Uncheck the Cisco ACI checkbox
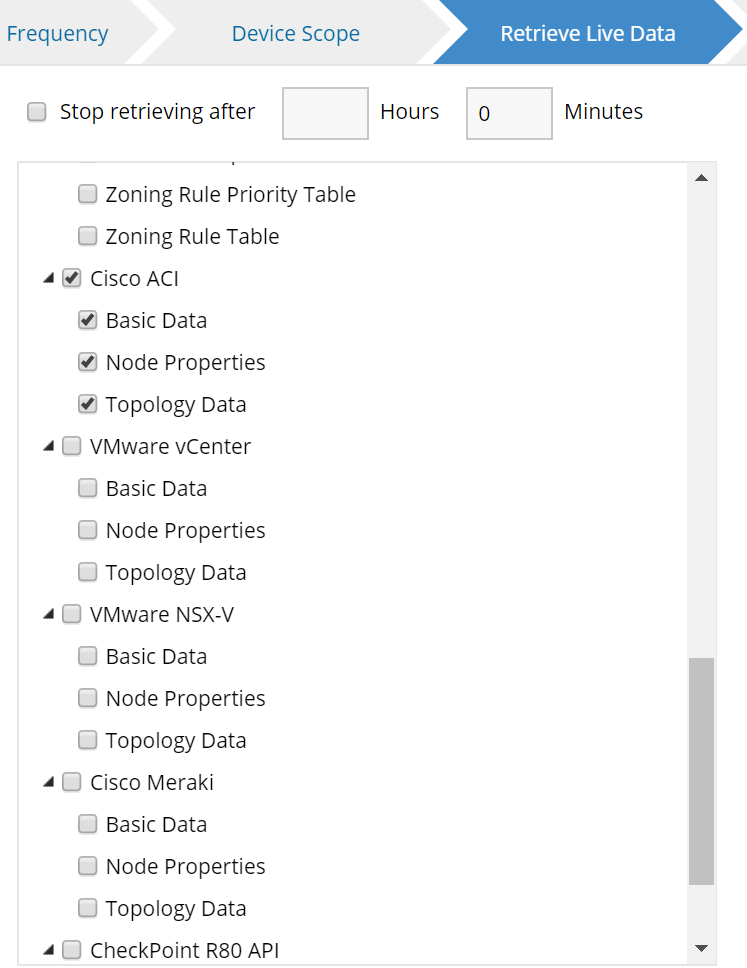Viewport: 747px width, 968px height. tap(72, 279)
